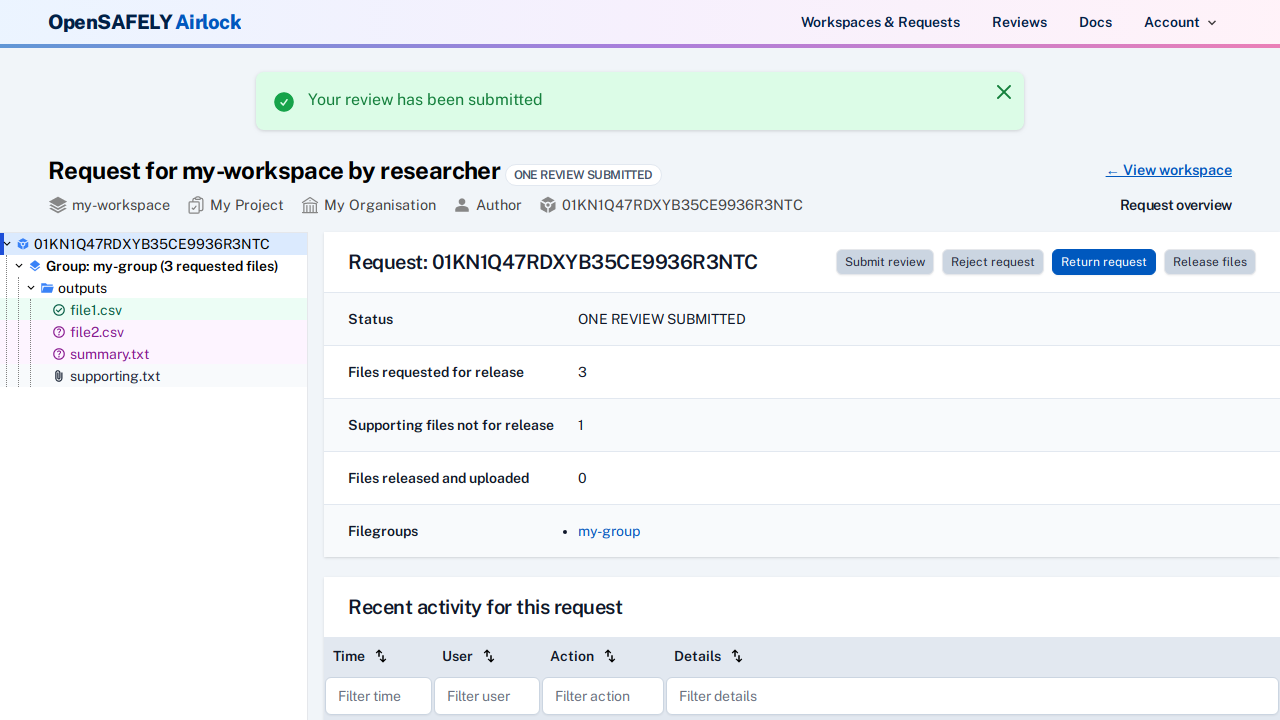Follow the View workspace link
Screen dimensions: 1280x720
[x=1168, y=170]
